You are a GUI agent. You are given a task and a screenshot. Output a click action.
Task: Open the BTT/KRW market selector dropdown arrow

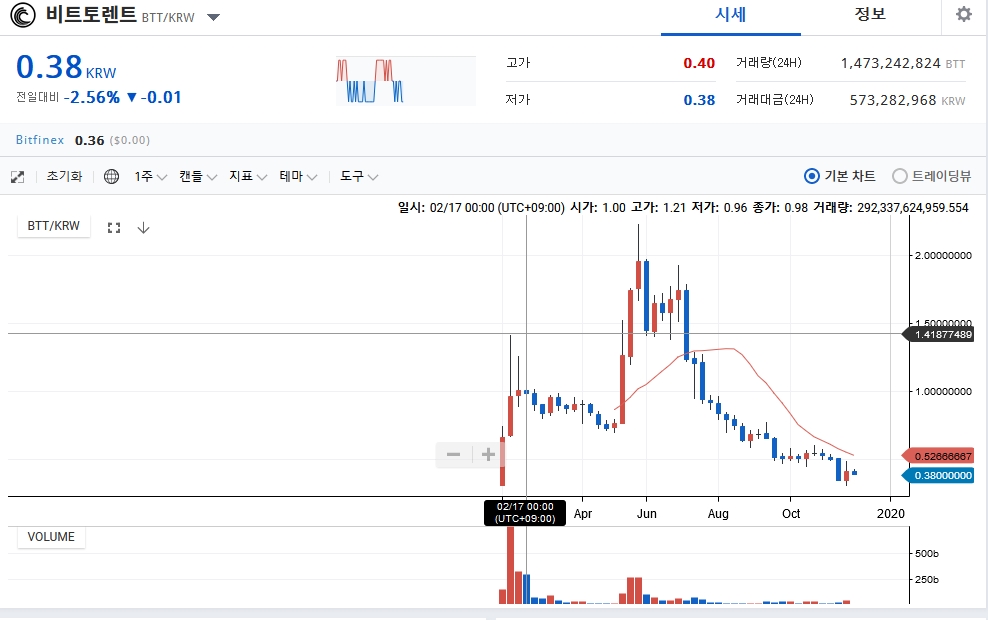tap(214, 17)
